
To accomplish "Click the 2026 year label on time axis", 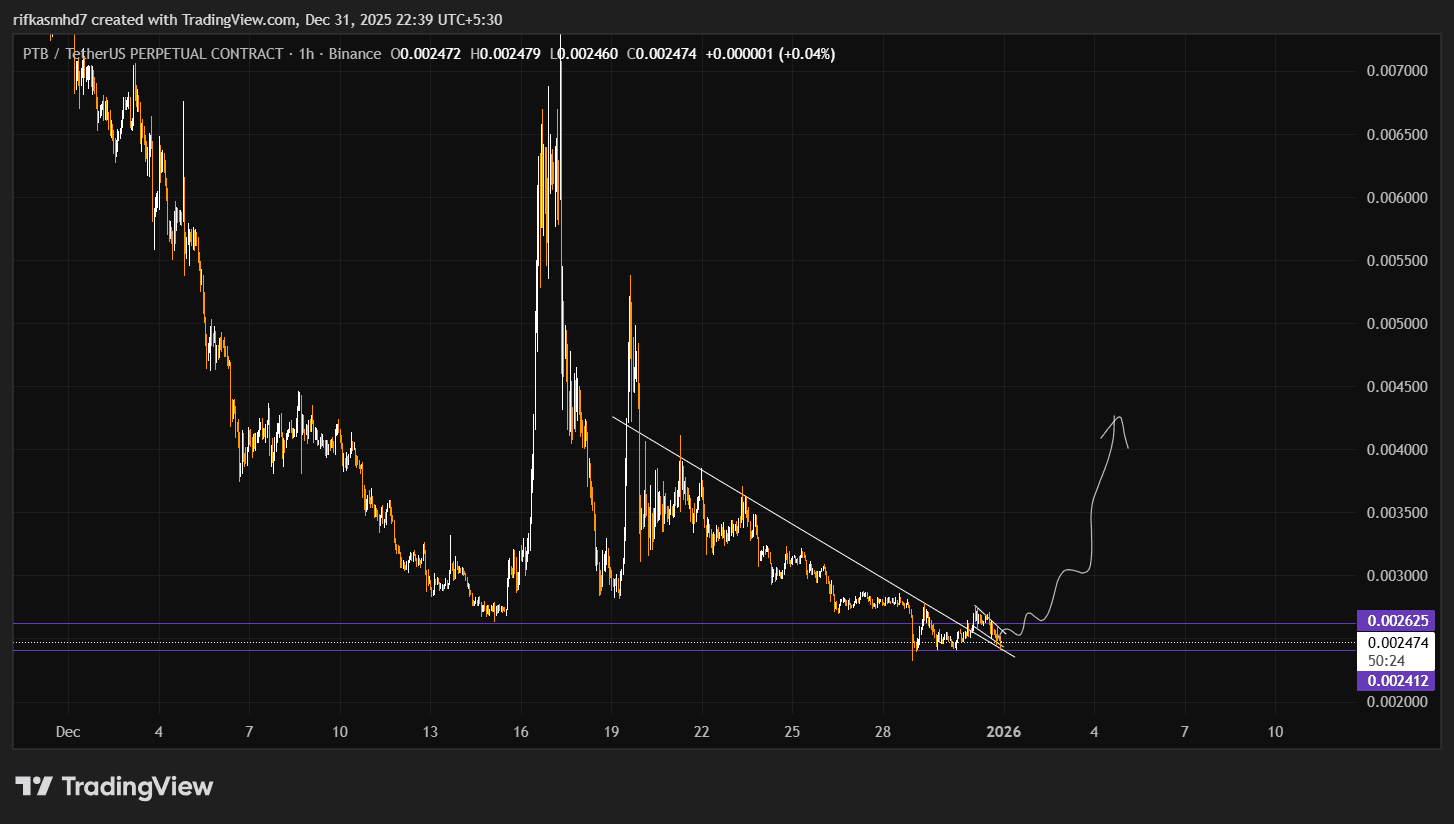I will point(1003,732).
